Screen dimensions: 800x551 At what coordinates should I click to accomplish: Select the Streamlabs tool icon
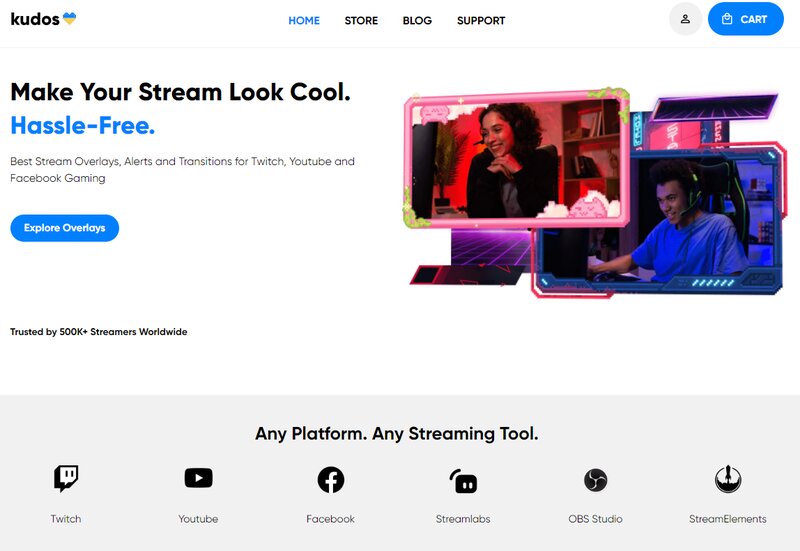tap(463, 481)
